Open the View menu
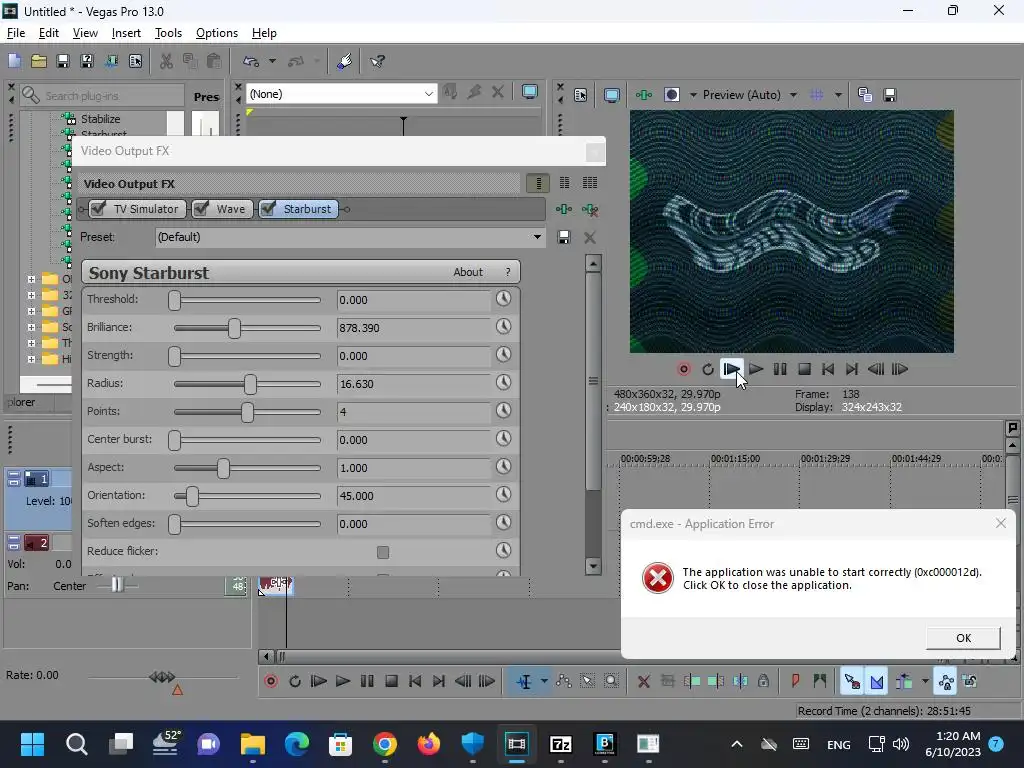The image size is (1024, 768). click(85, 33)
